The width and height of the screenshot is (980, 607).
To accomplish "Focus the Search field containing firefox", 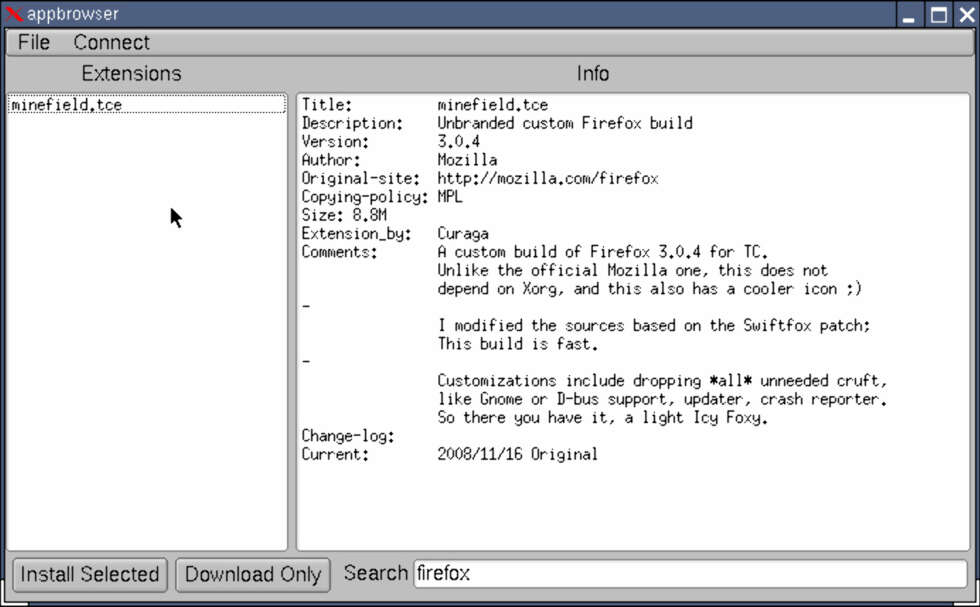I will click(x=690, y=573).
